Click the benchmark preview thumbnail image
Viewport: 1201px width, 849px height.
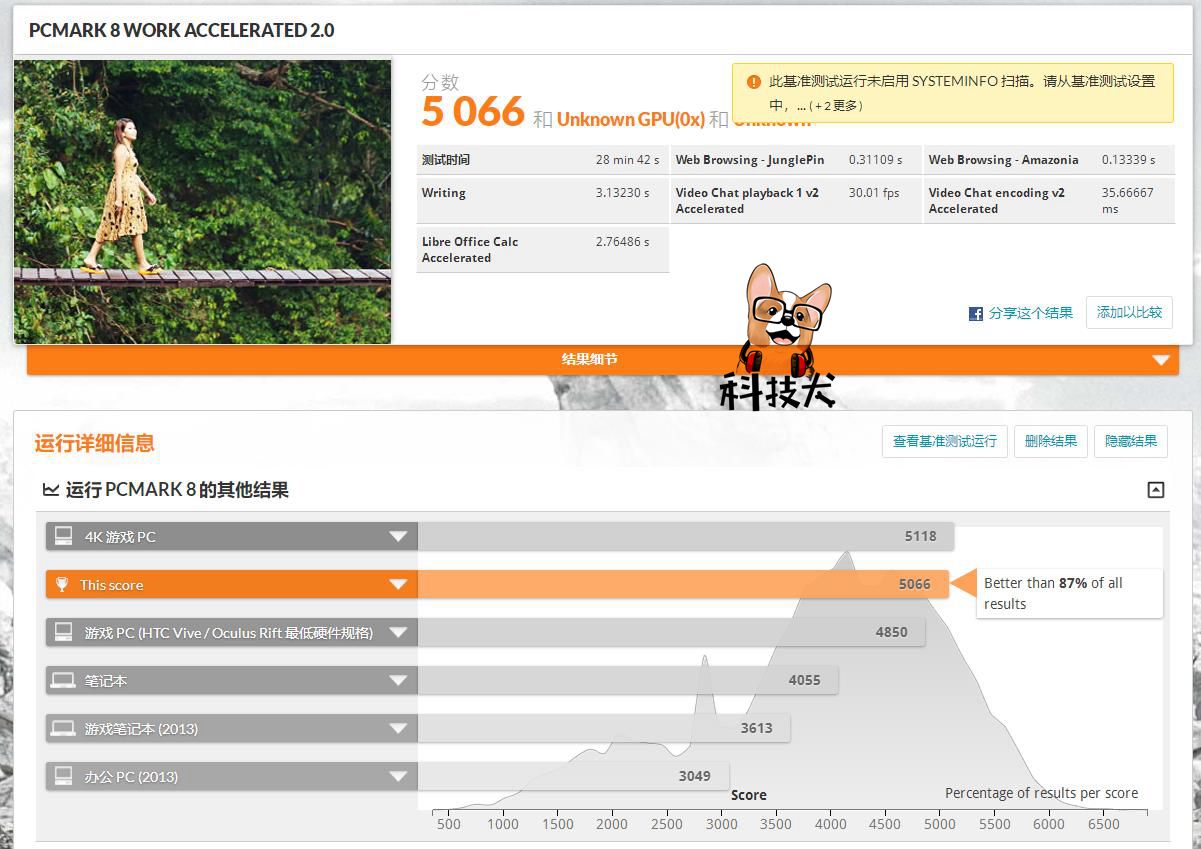202,202
